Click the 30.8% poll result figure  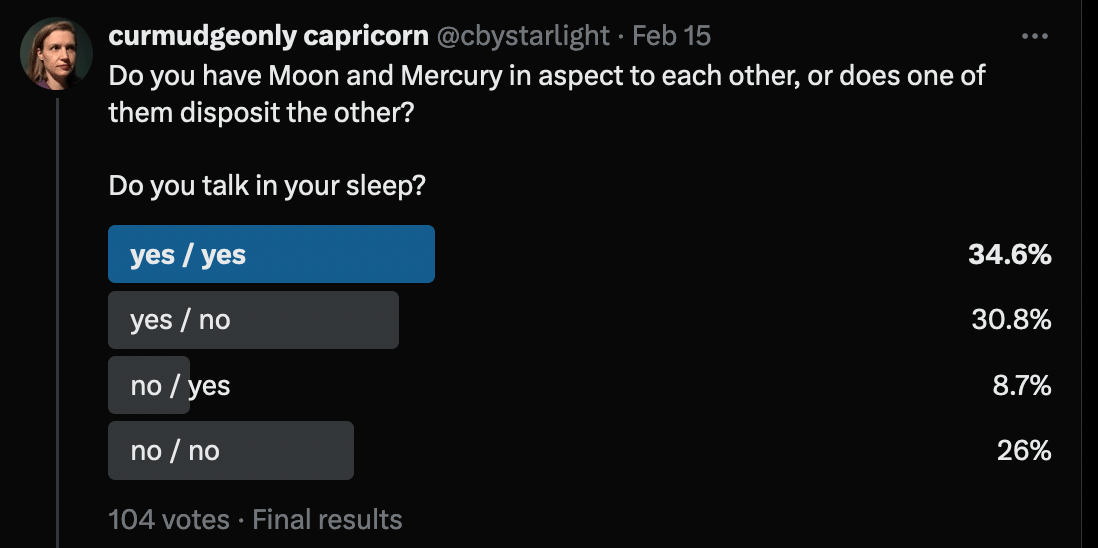tap(1011, 320)
